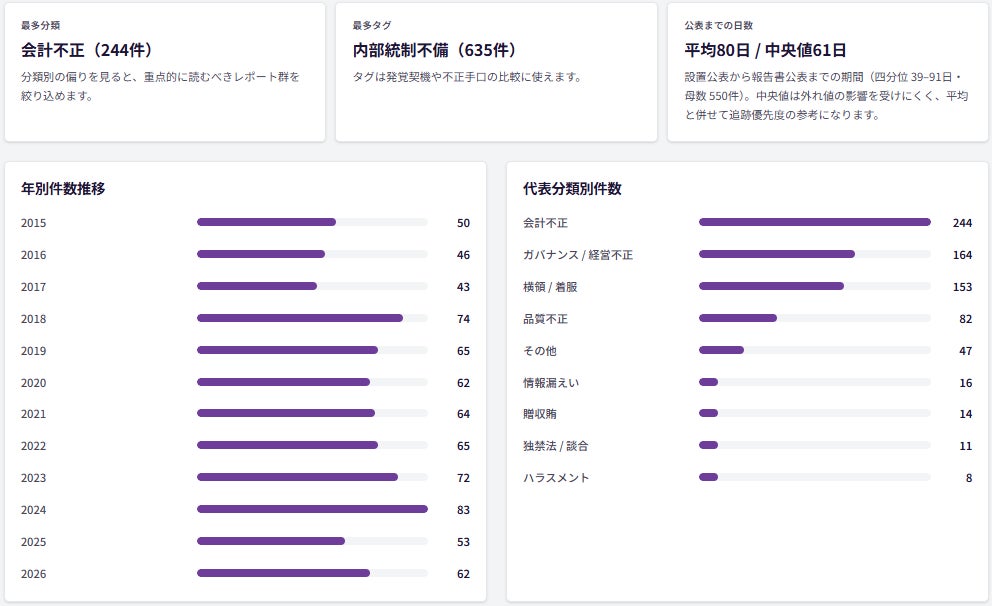This screenshot has width=992, height=606.
Task: Select the 2026 yearly bar
Action: click(312, 573)
